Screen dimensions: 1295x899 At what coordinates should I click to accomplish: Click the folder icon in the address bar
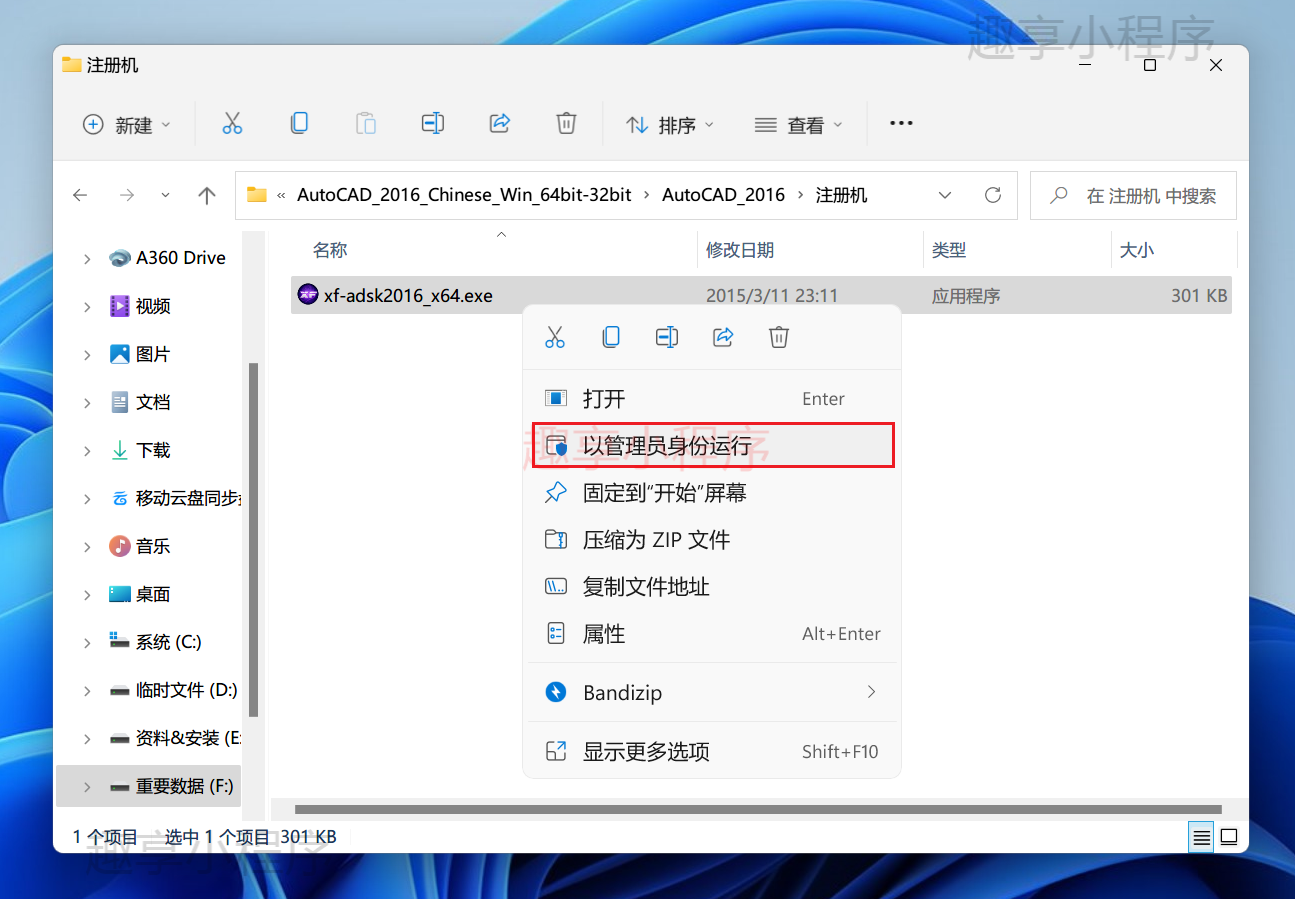pos(257,195)
